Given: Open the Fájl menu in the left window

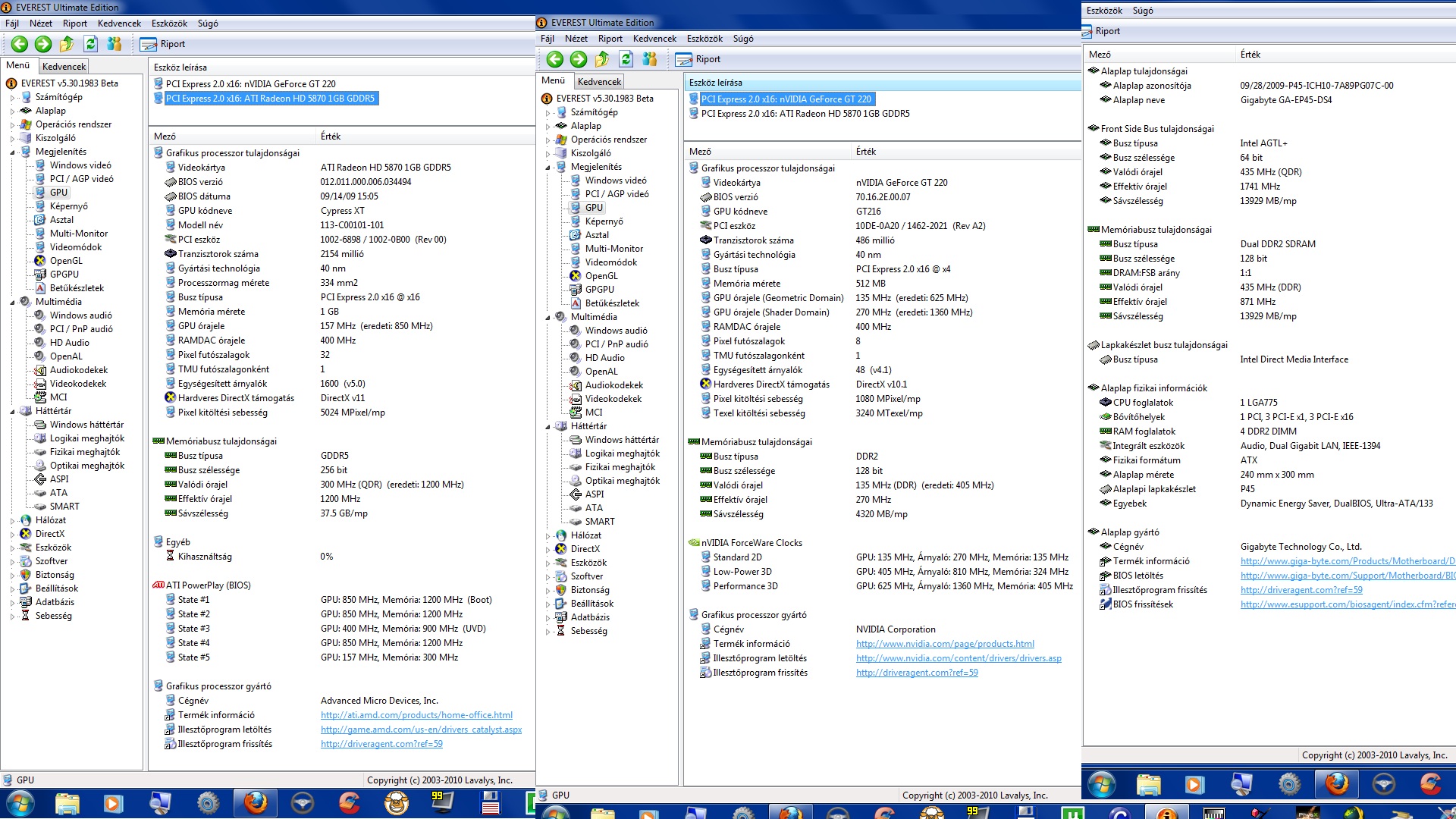Looking at the screenshot, I should 12,24.
